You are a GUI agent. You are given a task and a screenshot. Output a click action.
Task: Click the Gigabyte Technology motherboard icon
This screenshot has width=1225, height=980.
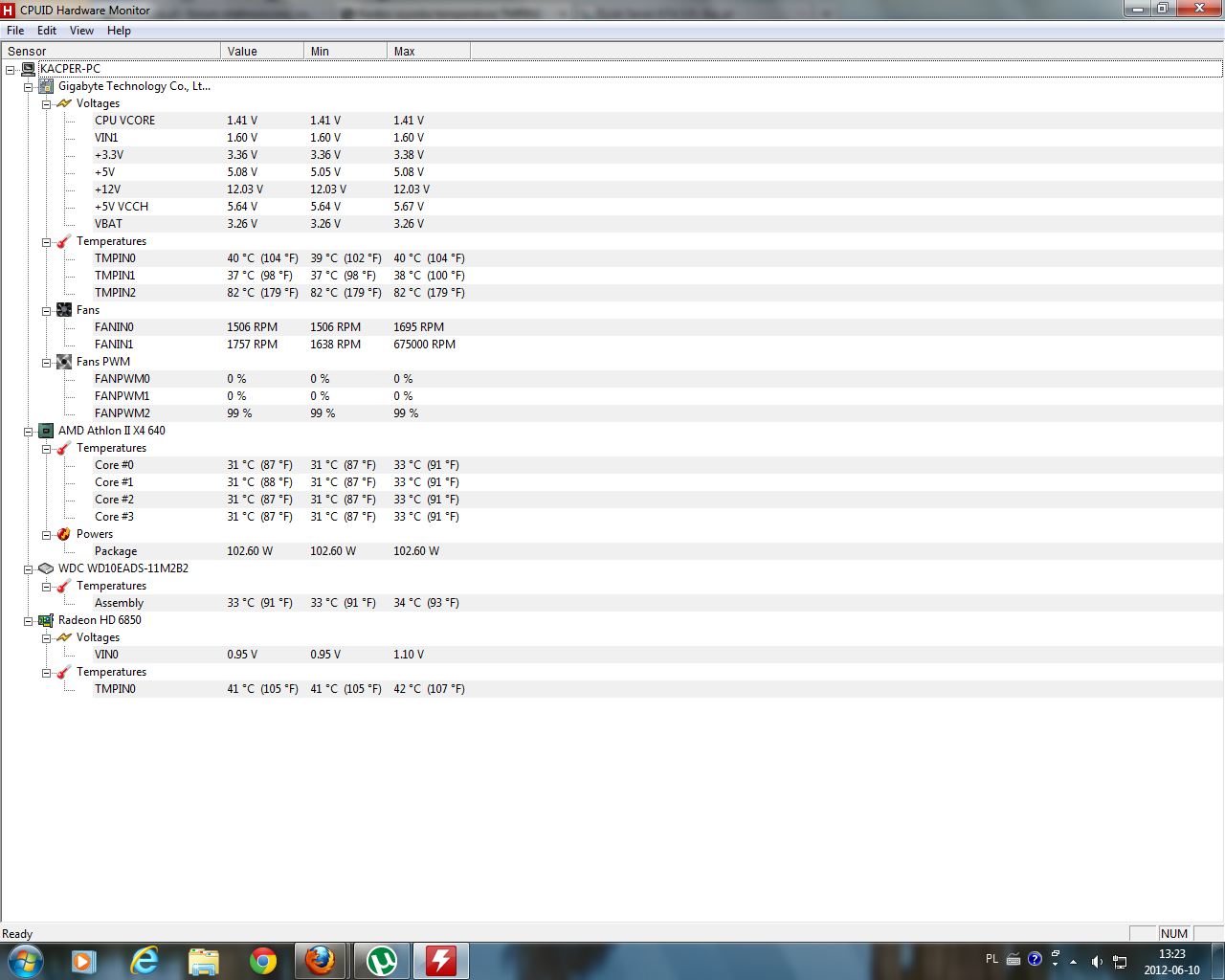[46, 86]
